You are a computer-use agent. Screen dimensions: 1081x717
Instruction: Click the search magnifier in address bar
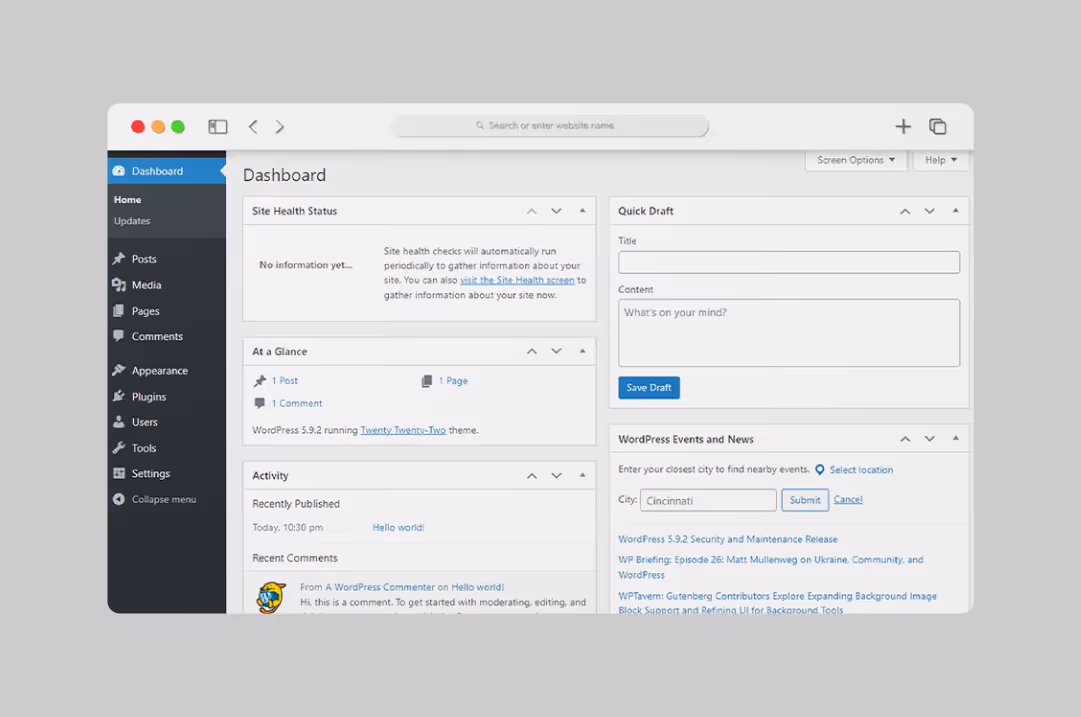point(480,125)
